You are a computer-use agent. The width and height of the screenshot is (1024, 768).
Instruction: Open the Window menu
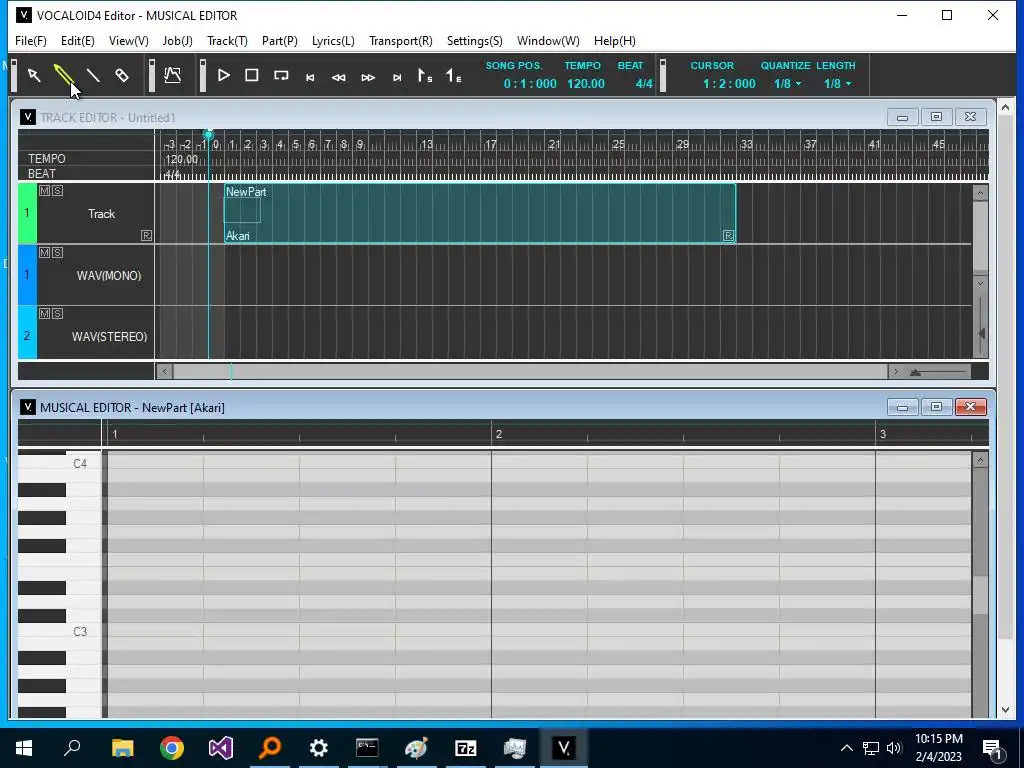click(548, 40)
